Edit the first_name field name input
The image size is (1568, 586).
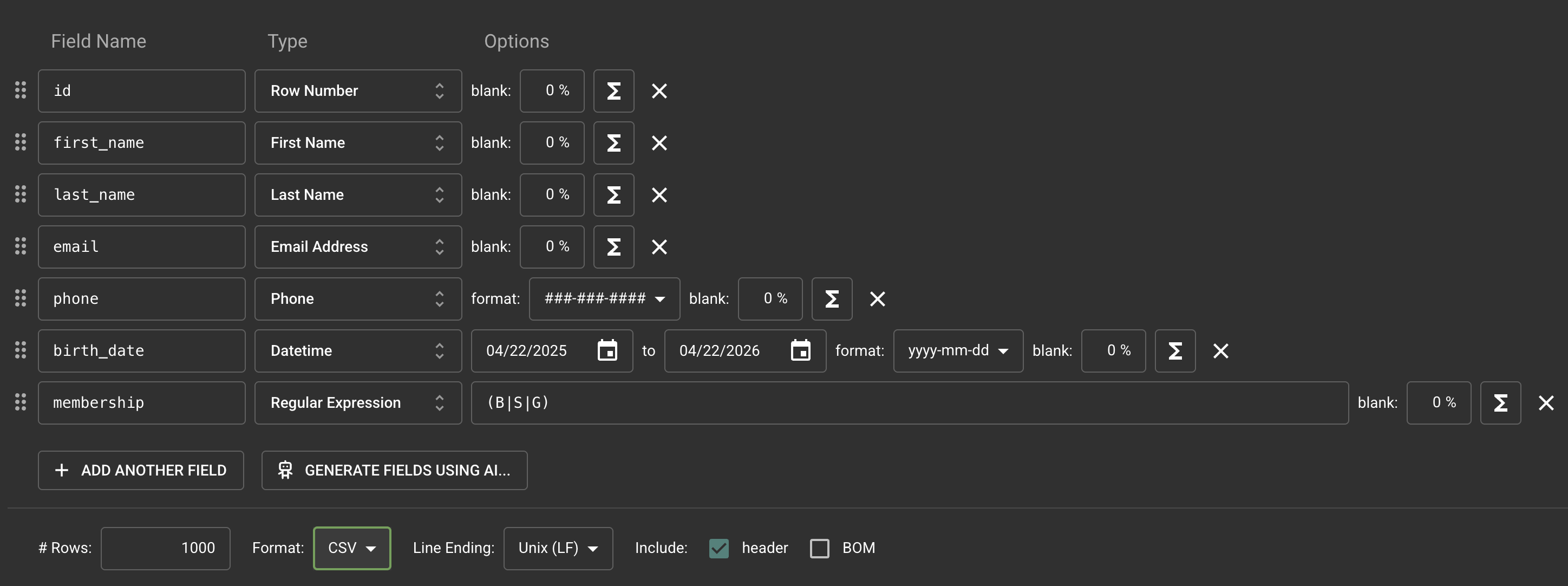(x=141, y=142)
